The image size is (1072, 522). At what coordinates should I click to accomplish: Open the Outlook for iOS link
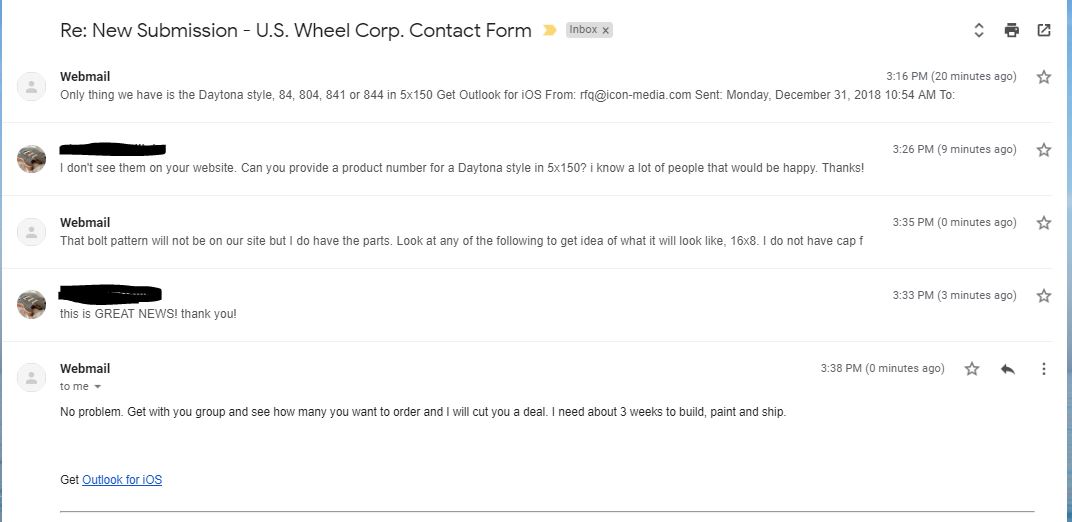click(122, 480)
